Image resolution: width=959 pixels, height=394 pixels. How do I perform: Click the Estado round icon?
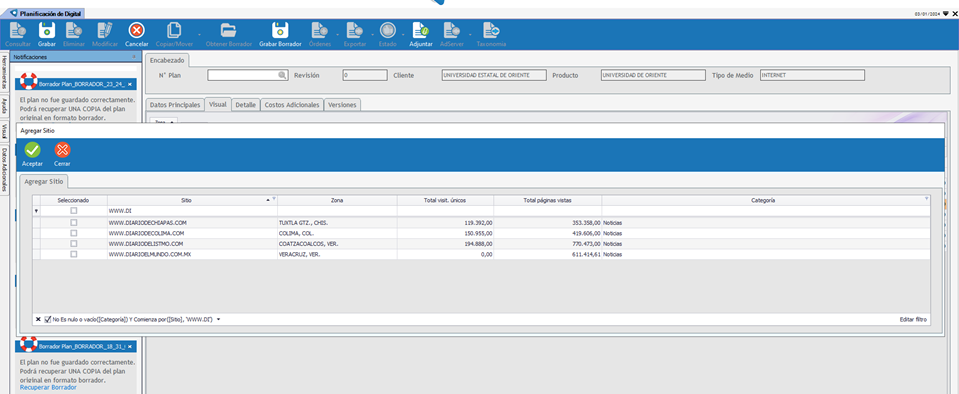pyautogui.click(x=388, y=30)
